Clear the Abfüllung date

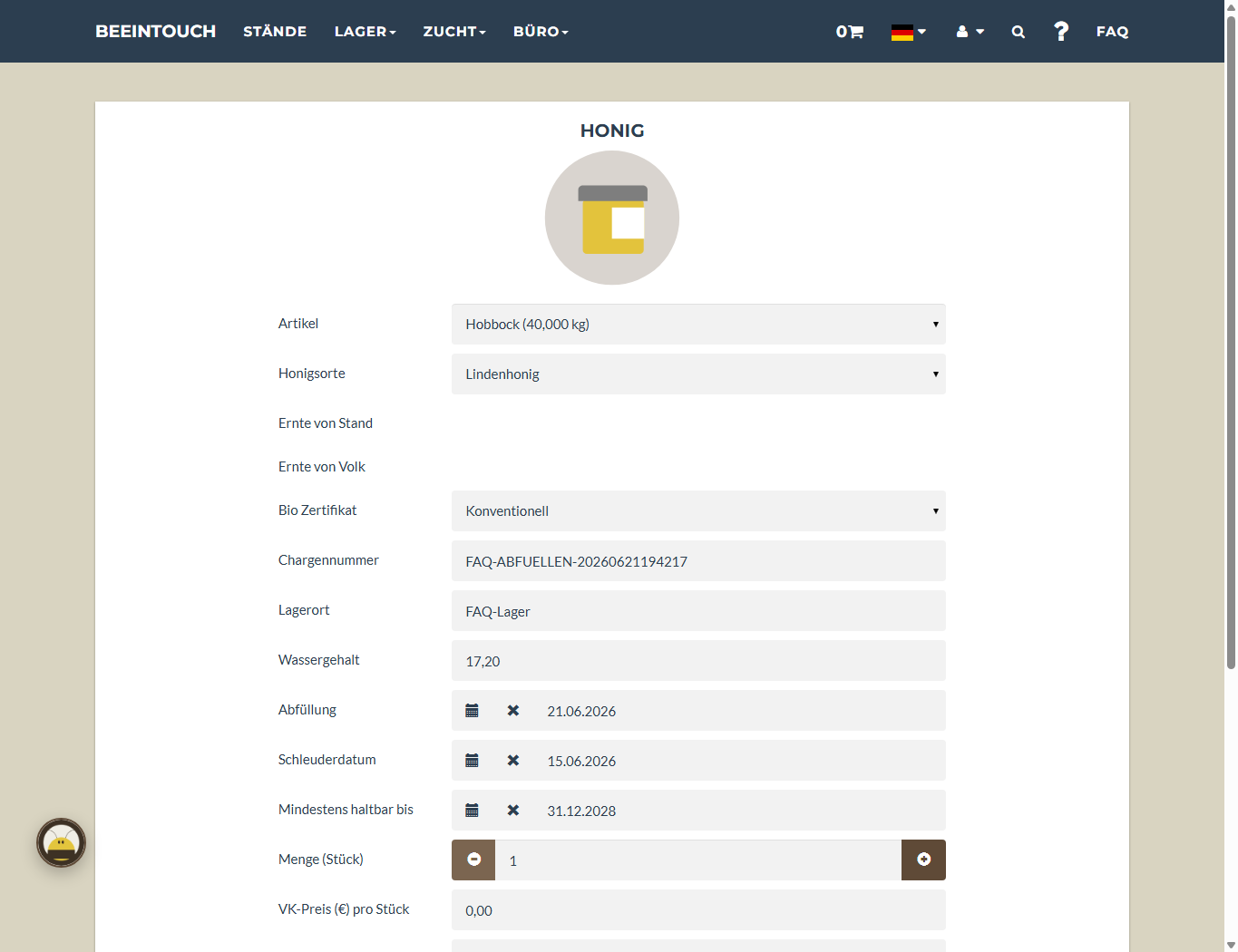pos(513,711)
